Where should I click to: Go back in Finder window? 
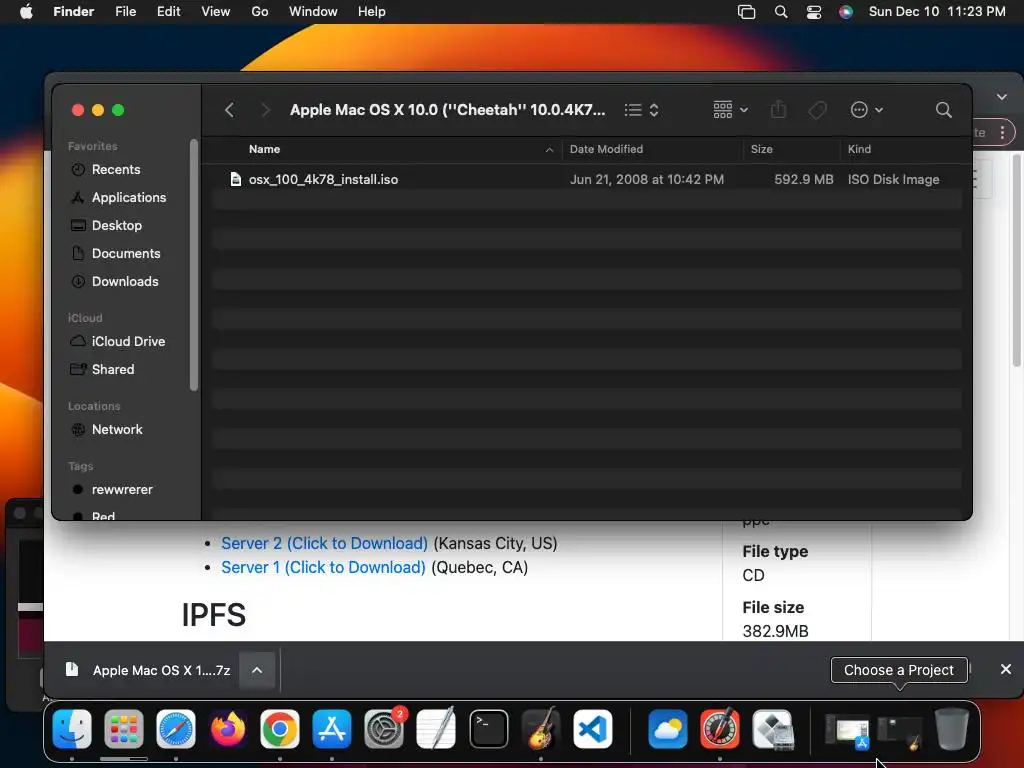[229, 110]
